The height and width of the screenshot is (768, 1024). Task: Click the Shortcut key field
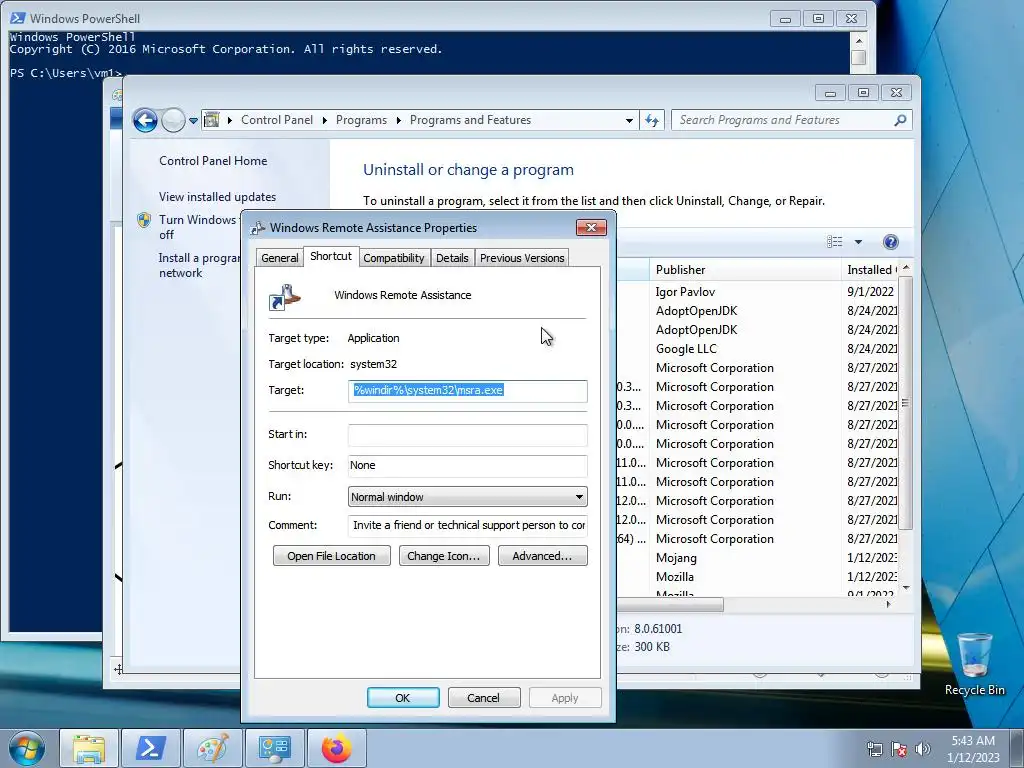(x=468, y=466)
